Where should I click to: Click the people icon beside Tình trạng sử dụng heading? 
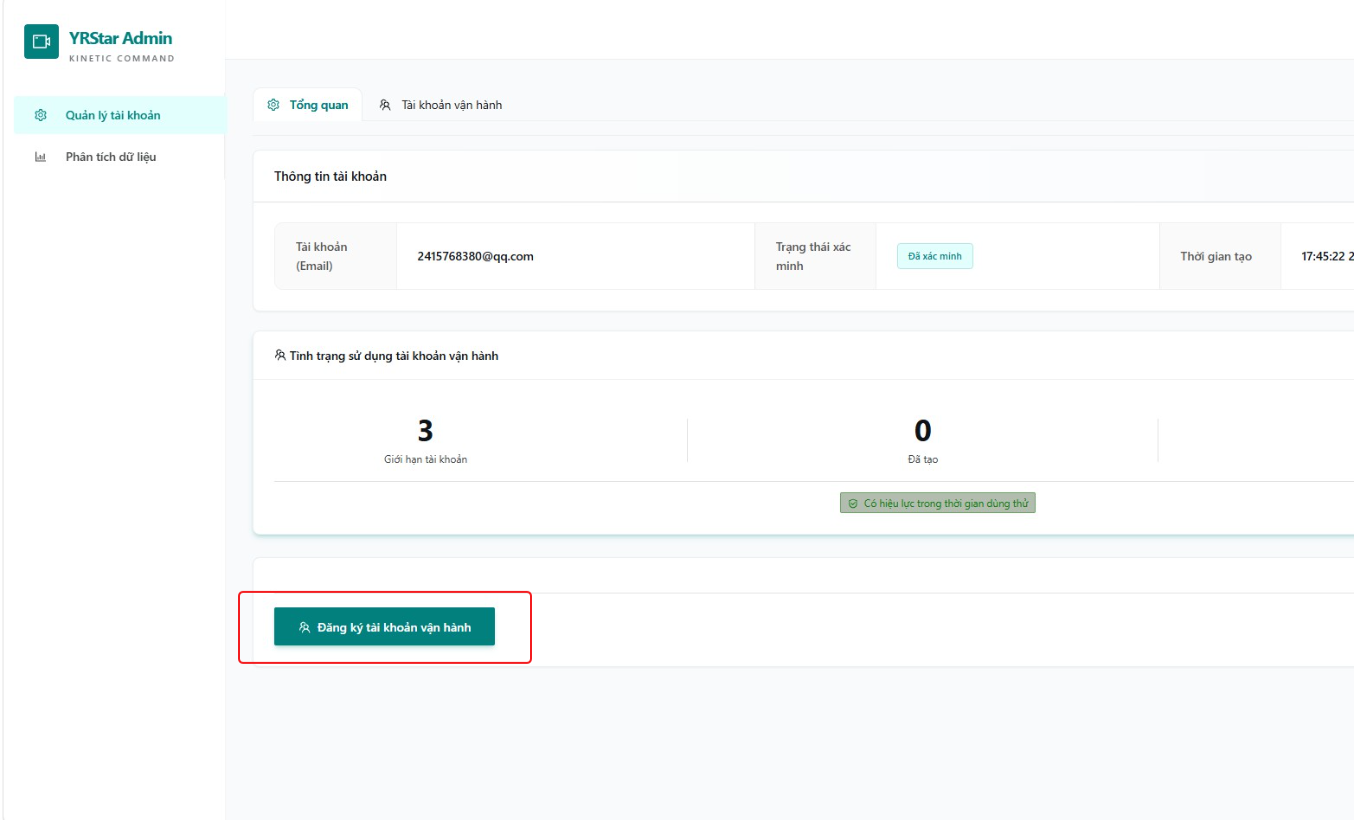tap(280, 355)
